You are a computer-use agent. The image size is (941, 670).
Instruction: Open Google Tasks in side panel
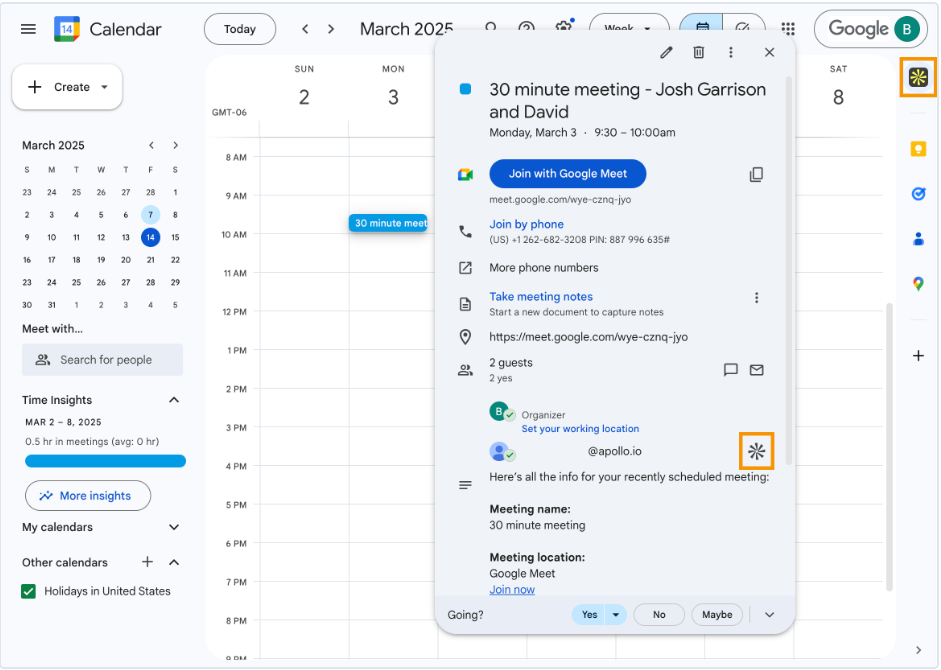pyautogui.click(x=918, y=193)
